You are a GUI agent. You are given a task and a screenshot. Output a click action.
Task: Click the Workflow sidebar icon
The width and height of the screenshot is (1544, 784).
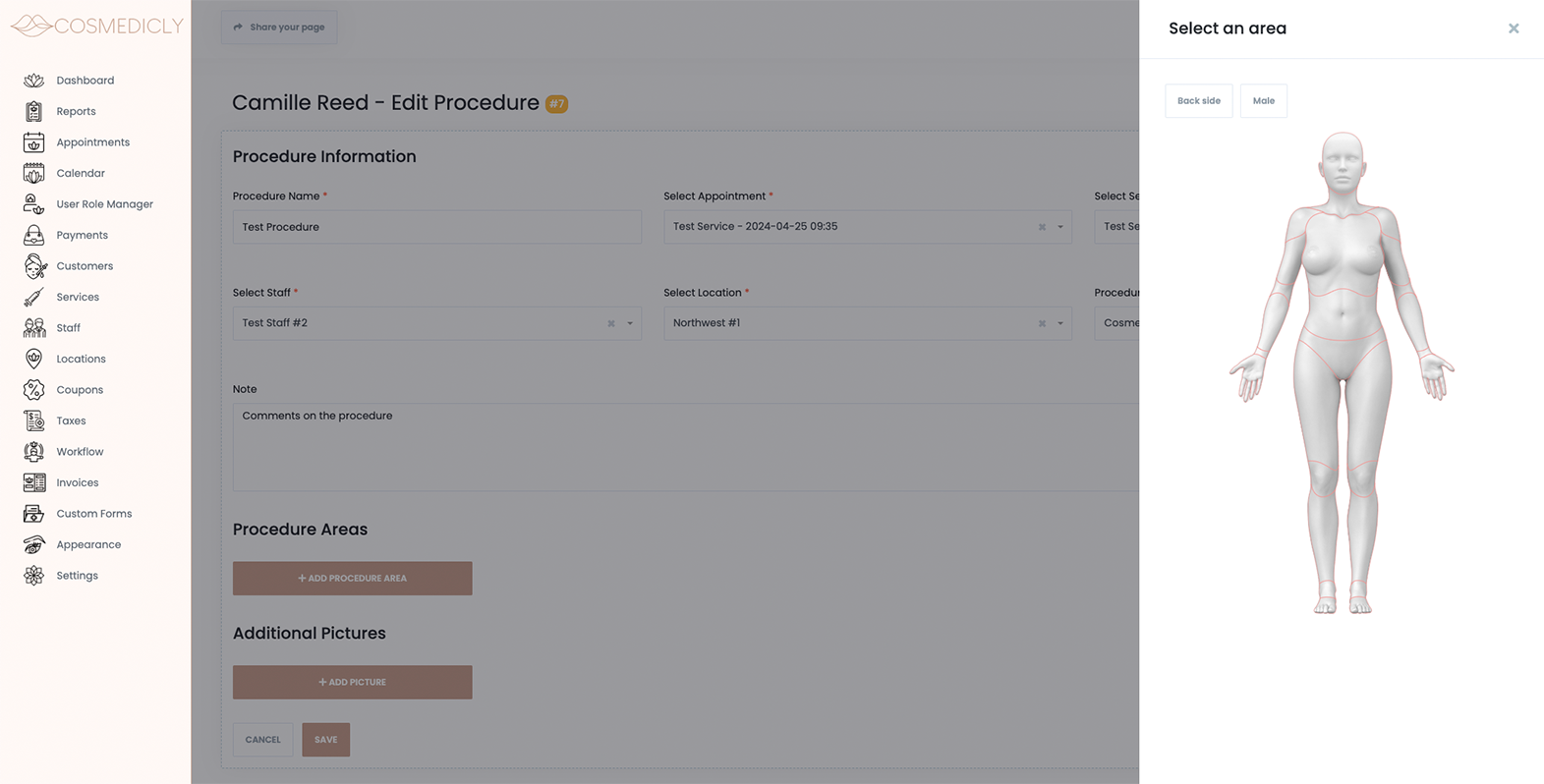coord(33,452)
